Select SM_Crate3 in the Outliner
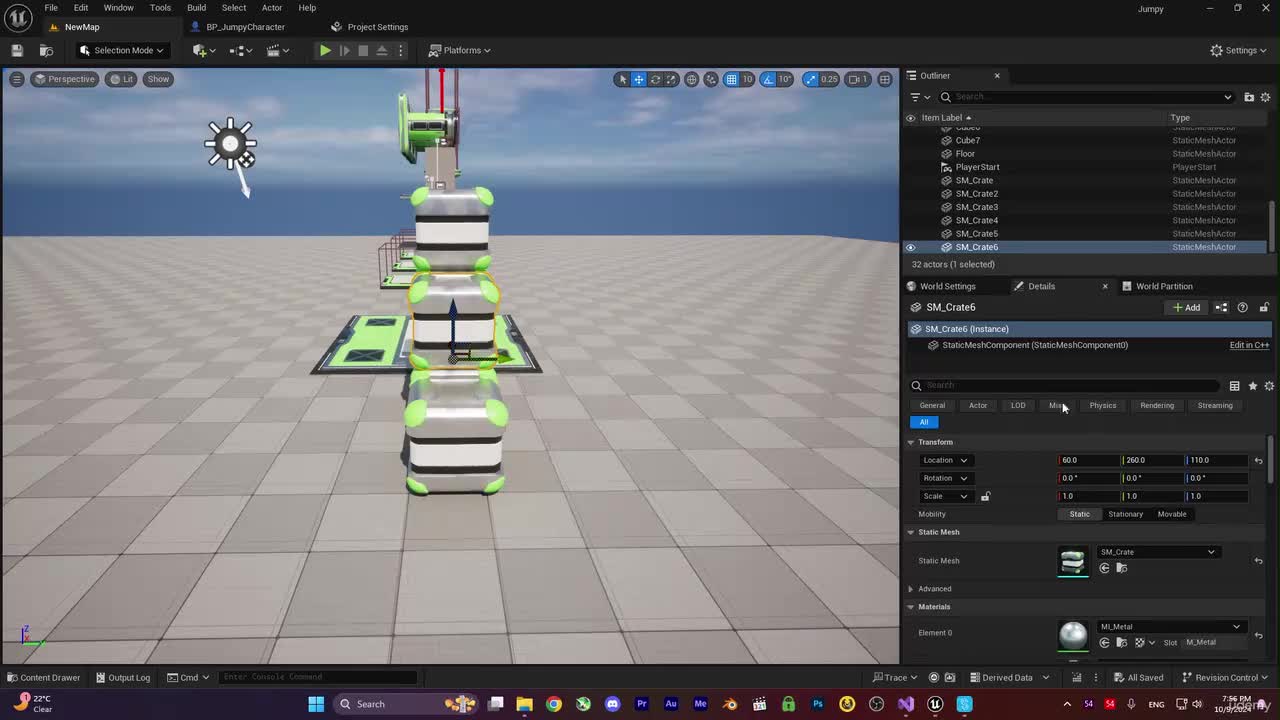The height and width of the screenshot is (720, 1280). click(x=976, y=207)
